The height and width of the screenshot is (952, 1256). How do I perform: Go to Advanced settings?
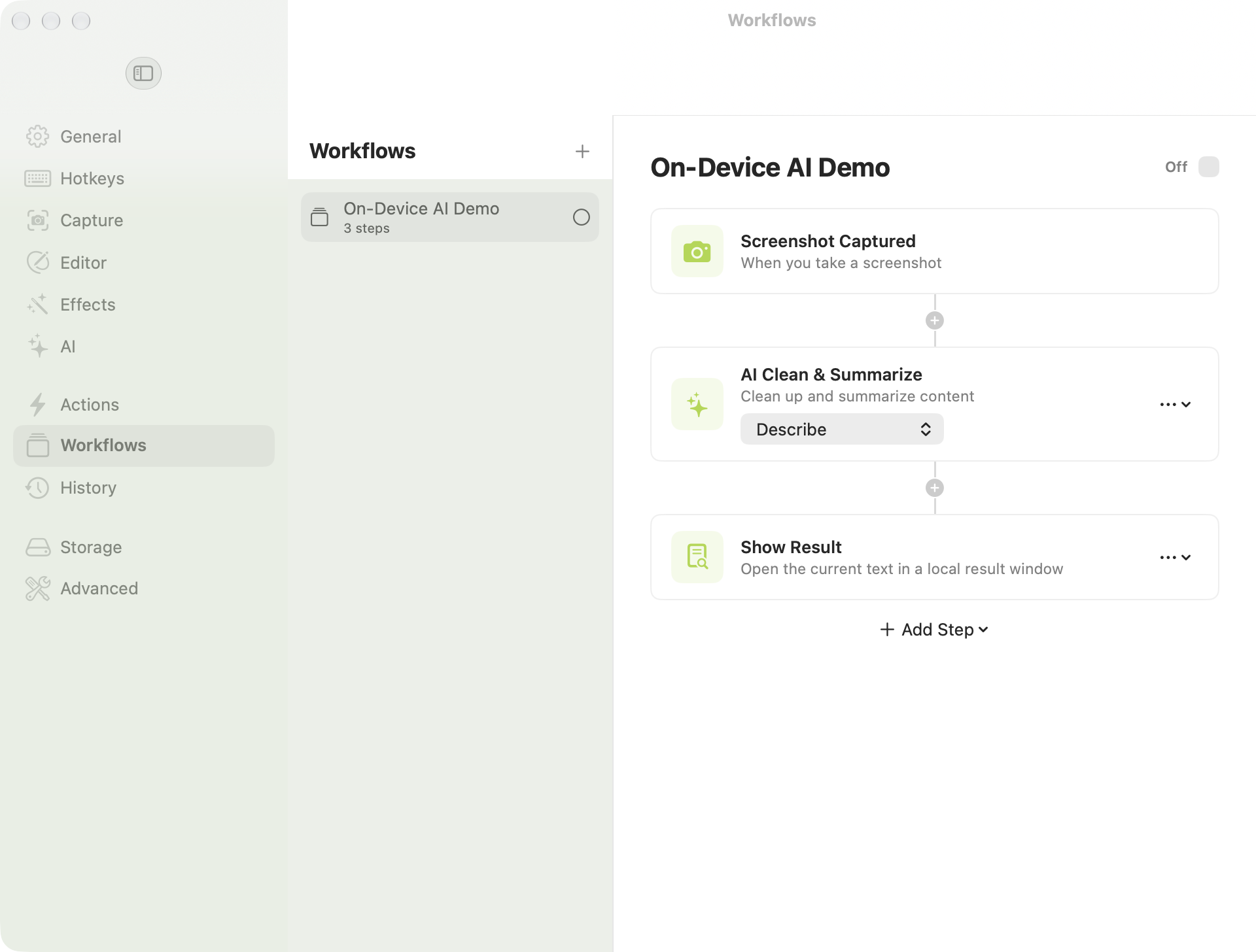tap(144, 588)
